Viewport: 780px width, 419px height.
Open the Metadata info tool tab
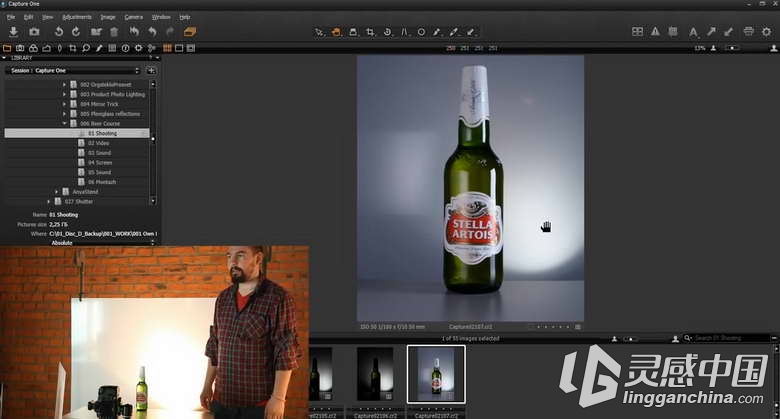pyautogui.click(x=125, y=48)
